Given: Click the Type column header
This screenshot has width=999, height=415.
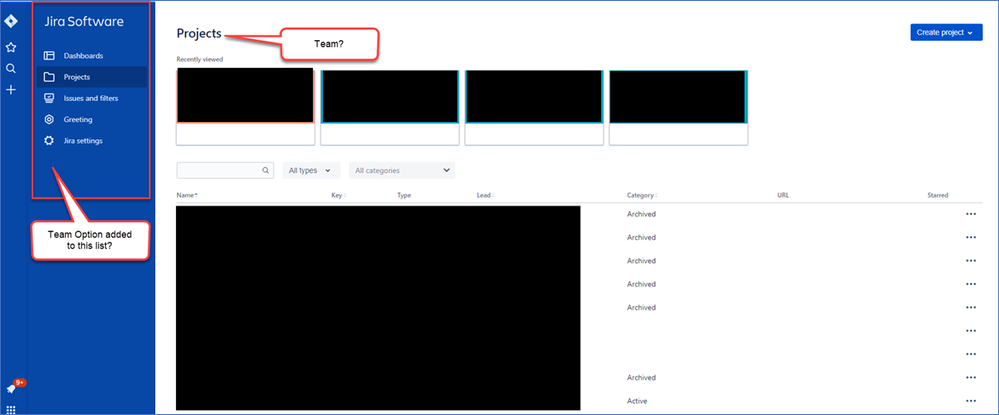Looking at the screenshot, I should (x=404, y=195).
